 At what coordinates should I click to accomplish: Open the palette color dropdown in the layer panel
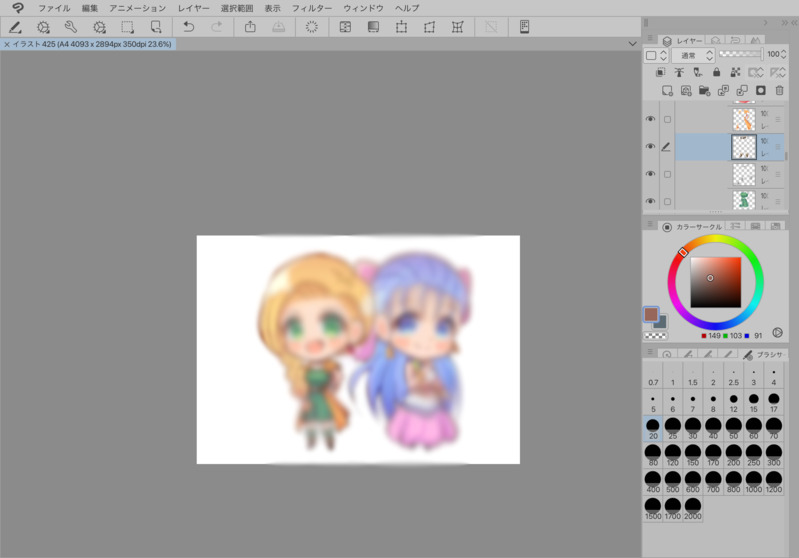pos(656,55)
